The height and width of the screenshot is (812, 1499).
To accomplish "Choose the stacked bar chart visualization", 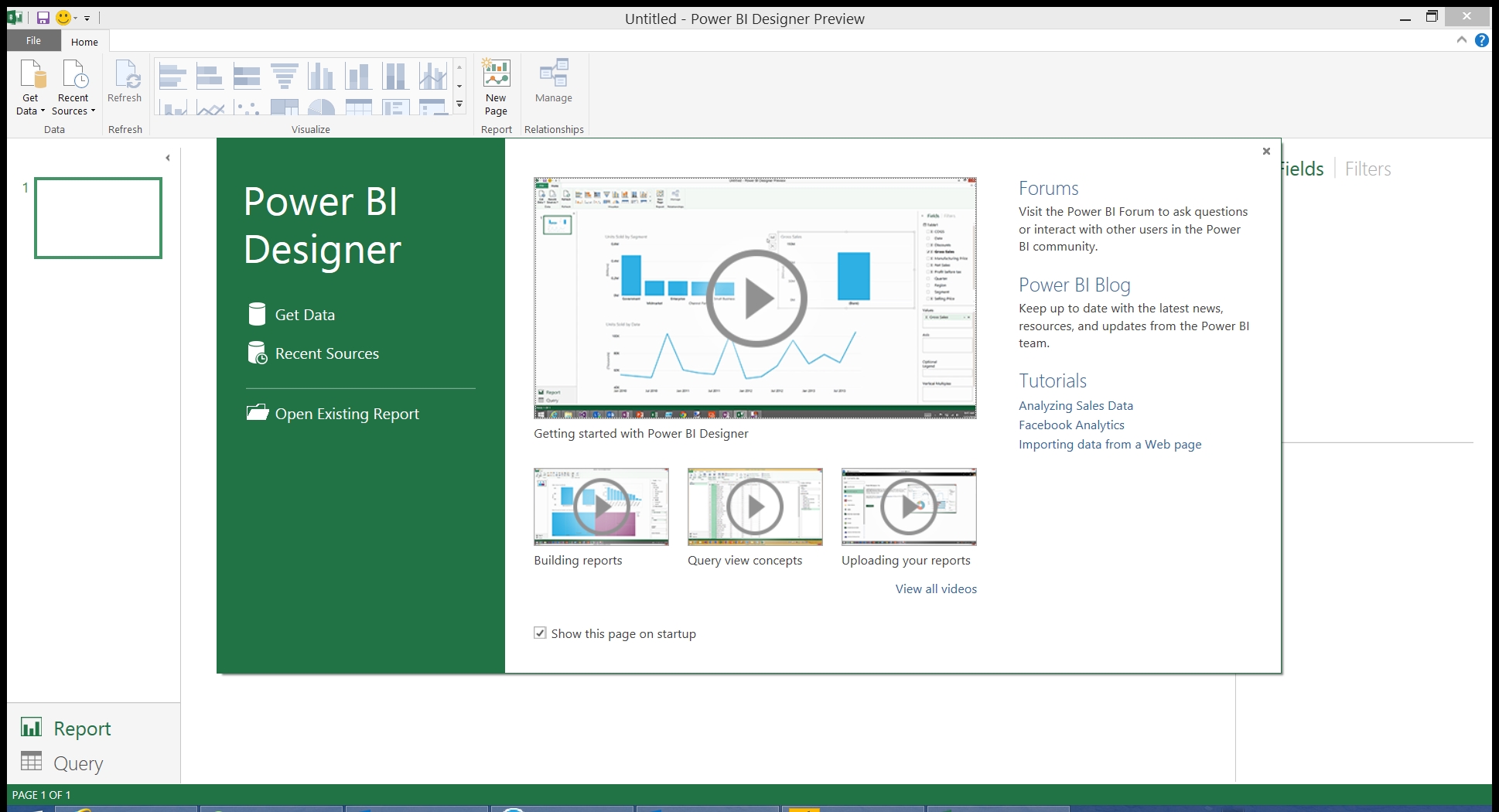I will (x=210, y=77).
